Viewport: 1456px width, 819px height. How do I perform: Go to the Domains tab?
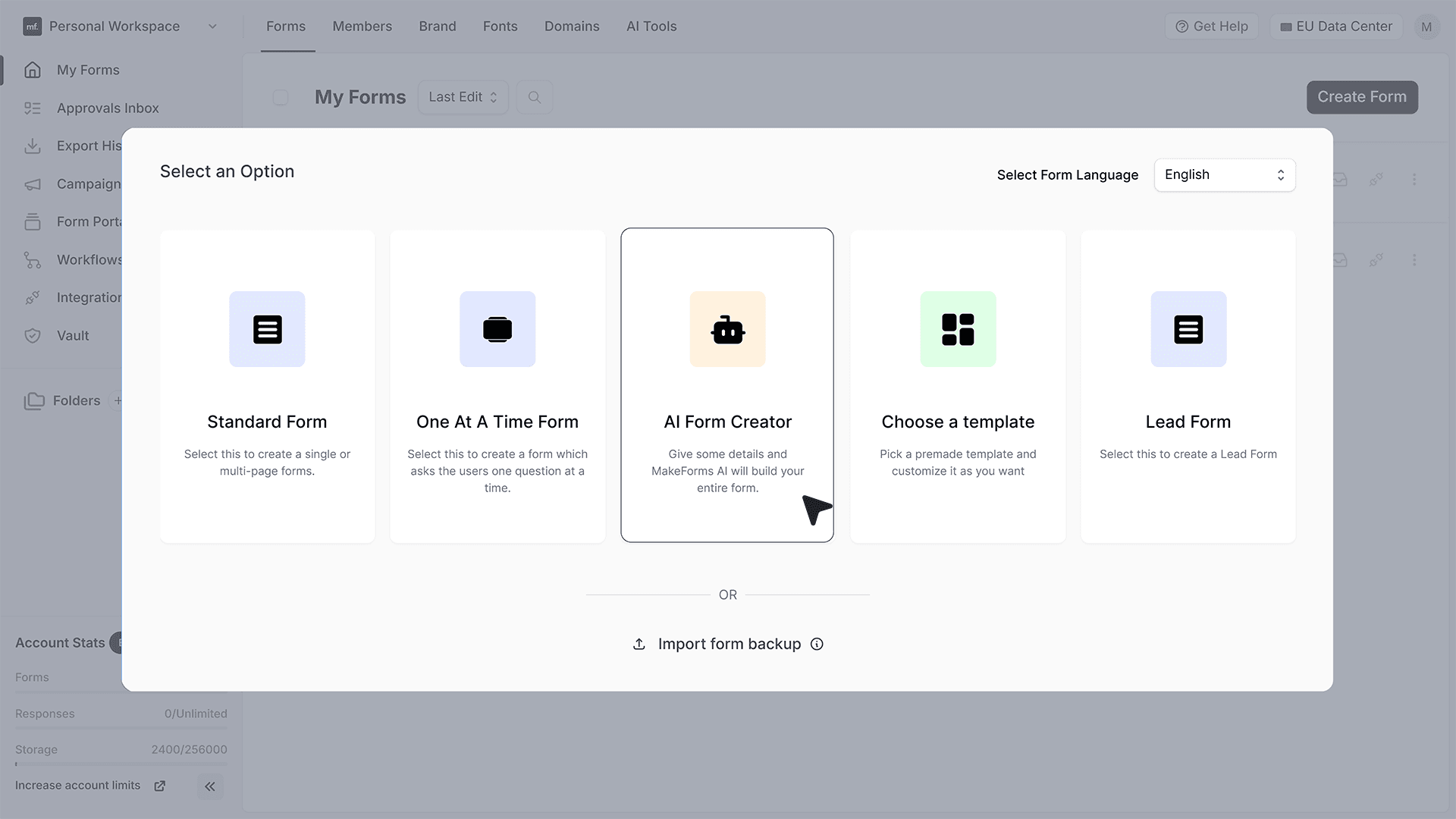click(x=572, y=27)
